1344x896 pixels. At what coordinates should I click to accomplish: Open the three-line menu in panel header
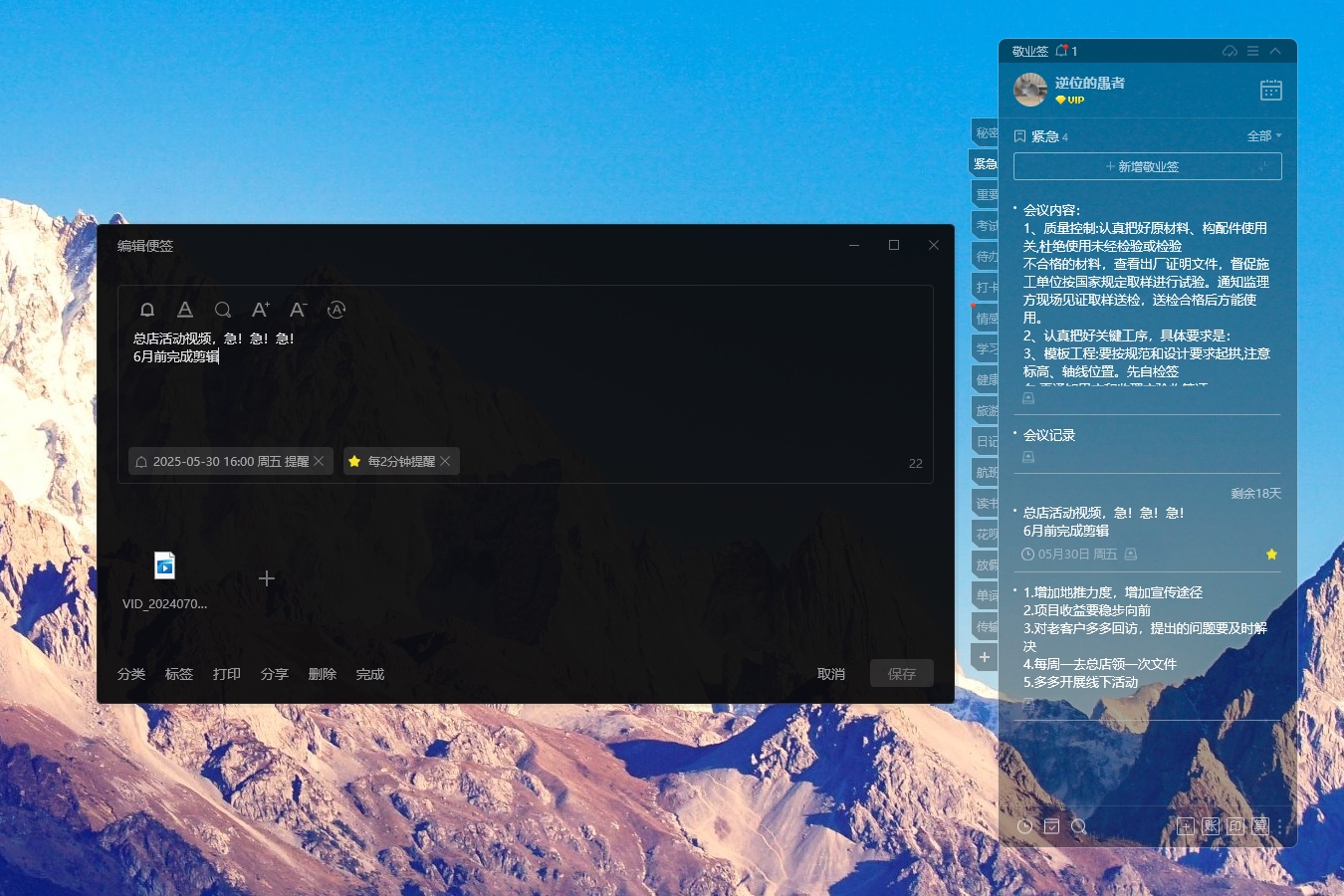pyautogui.click(x=1252, y=51)
